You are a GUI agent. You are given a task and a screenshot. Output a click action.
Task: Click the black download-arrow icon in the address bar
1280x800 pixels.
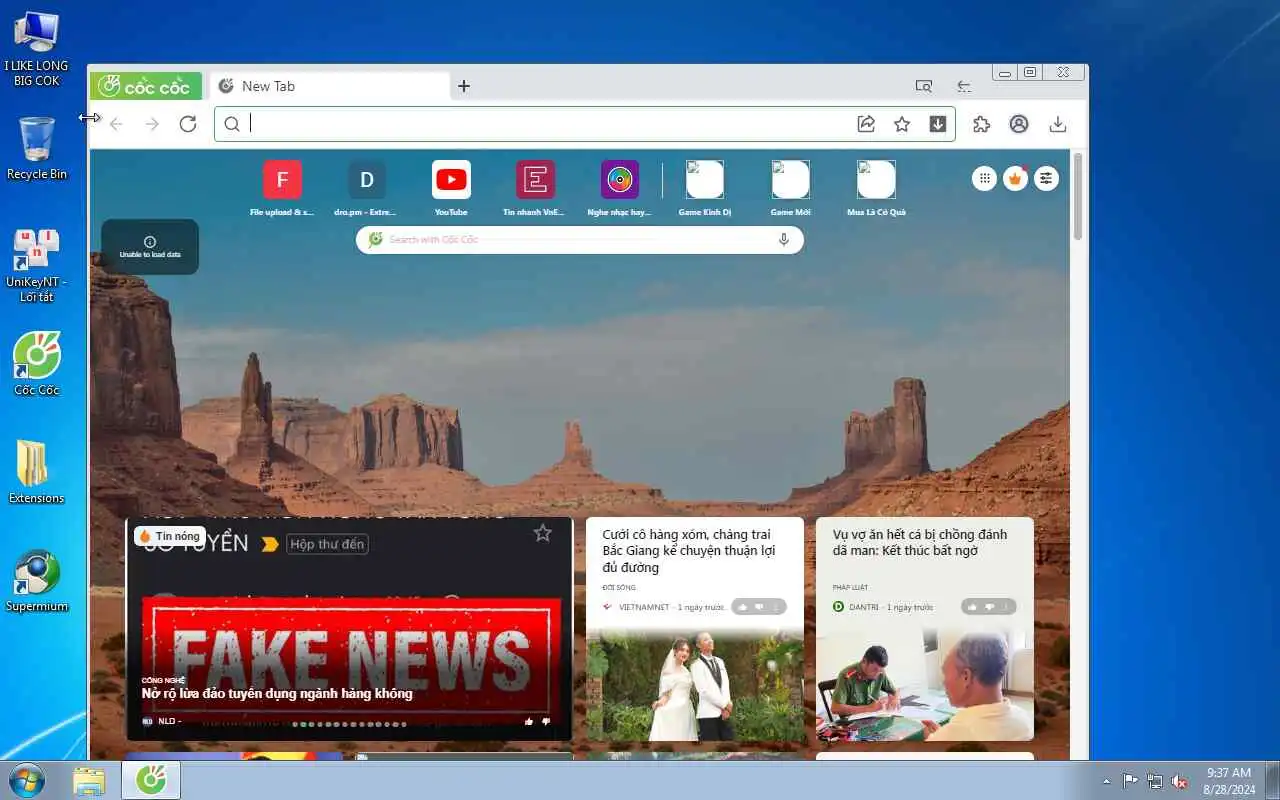click(x=938, y=124)
